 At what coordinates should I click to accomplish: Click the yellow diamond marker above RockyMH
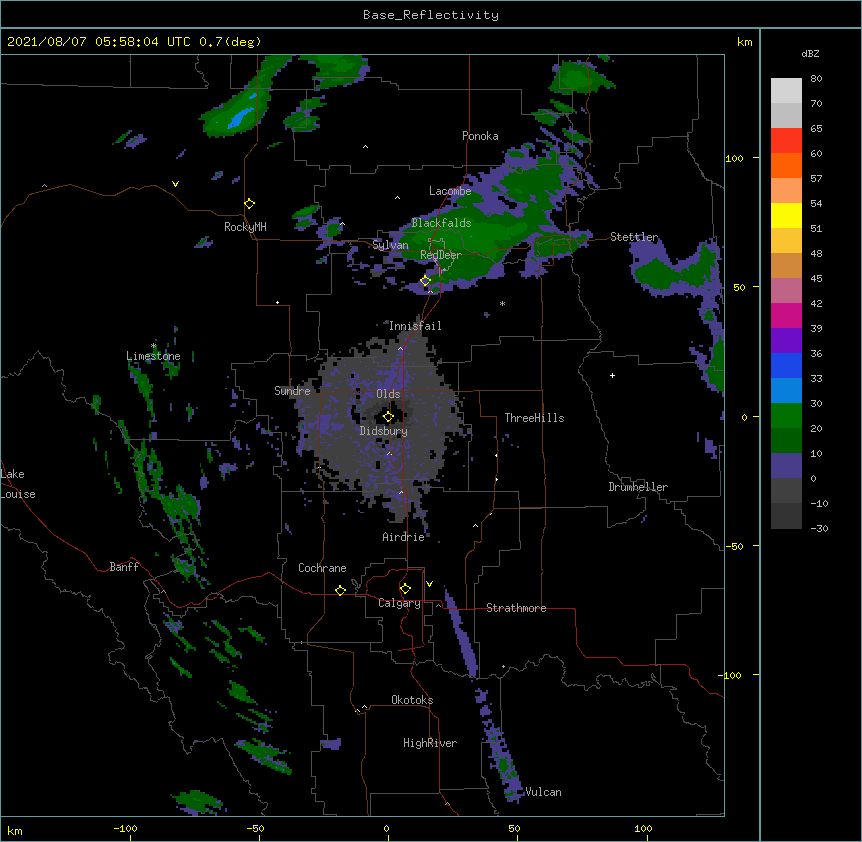(249, 204)
